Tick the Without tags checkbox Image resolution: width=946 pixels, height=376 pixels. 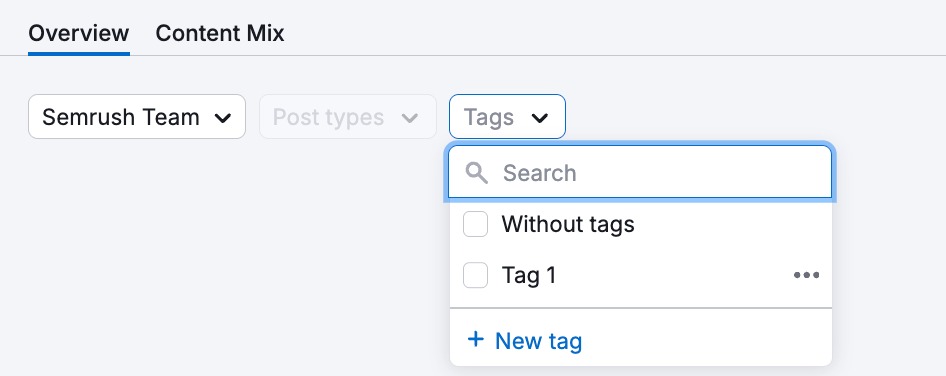[x=475, y=225]
